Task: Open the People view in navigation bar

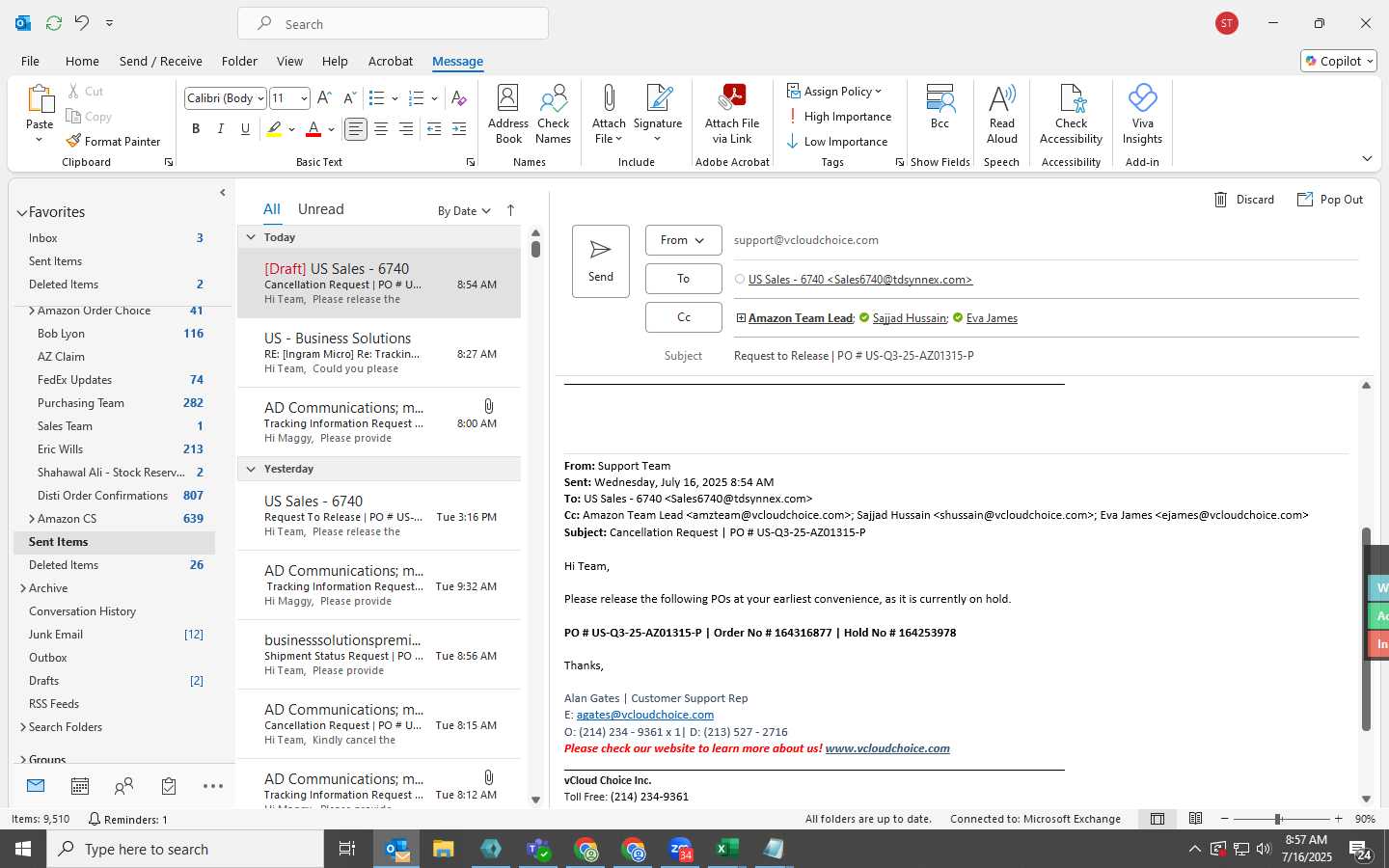Action: pos(124,787)
